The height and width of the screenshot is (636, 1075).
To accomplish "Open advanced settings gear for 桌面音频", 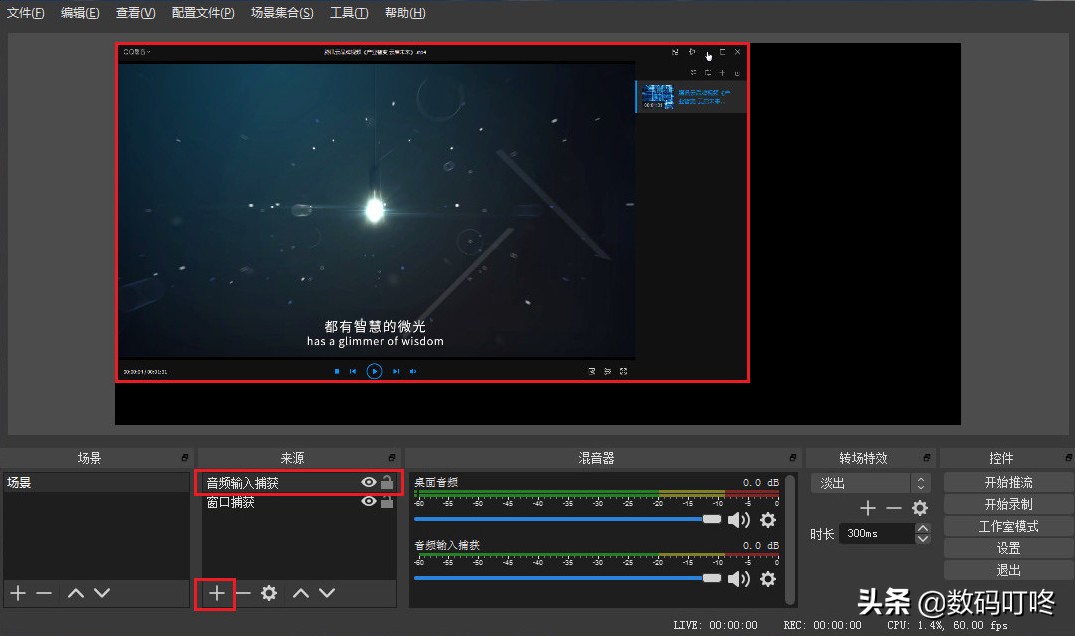I will click(x=768, y=519).
